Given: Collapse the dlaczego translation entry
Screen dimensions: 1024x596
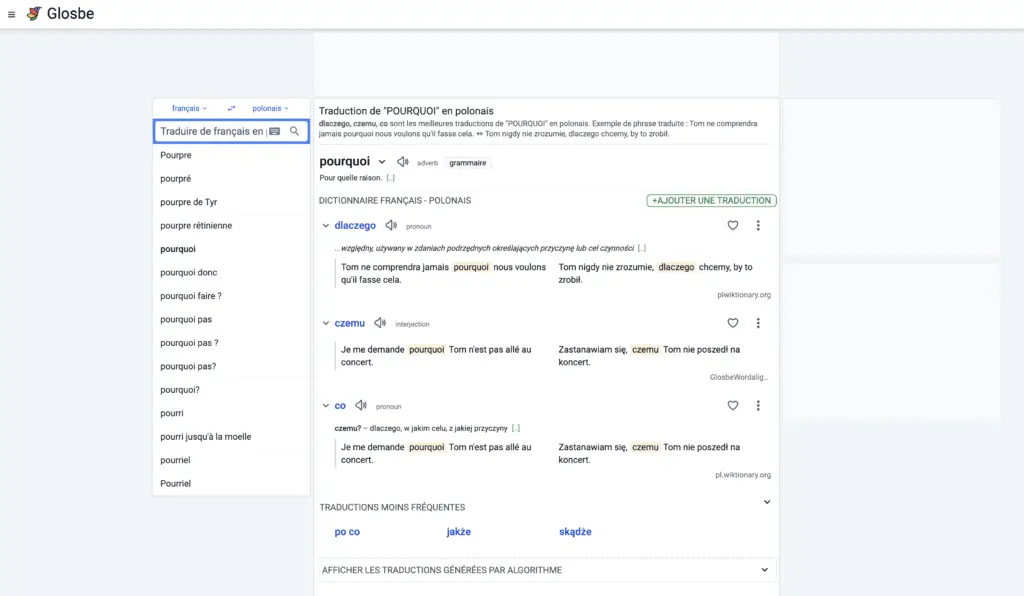Looking at the screenshot, I should click(326, 226).
